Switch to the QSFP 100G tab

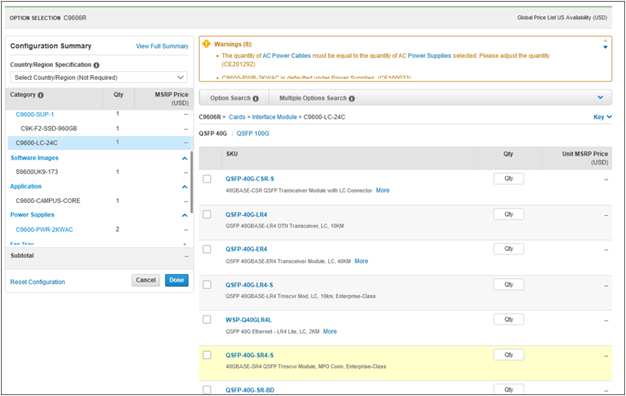[x=253, y=133]
